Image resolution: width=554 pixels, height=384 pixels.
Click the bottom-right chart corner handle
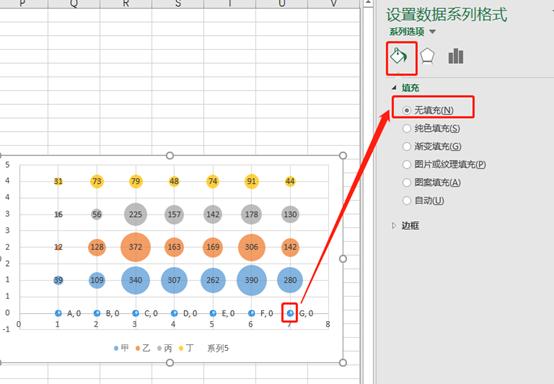click(343, 363)
